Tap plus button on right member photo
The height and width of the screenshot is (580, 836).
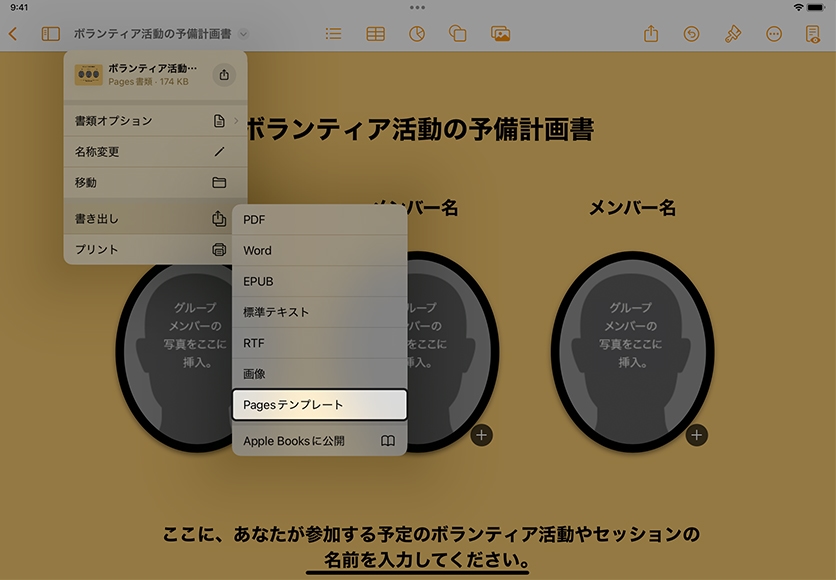coord(697,435)
